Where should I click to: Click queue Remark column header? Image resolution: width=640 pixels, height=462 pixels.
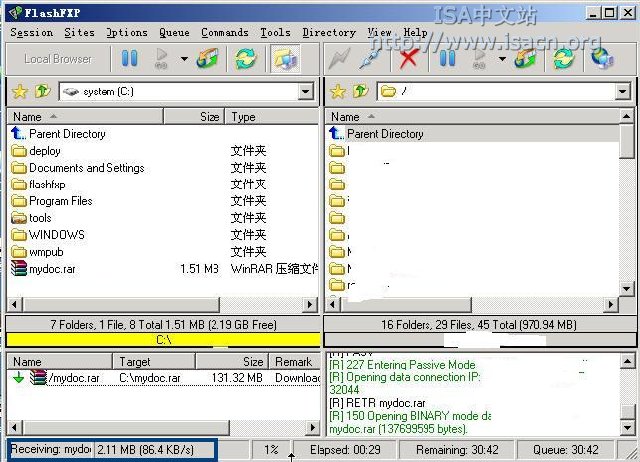(x=295, y=362)
